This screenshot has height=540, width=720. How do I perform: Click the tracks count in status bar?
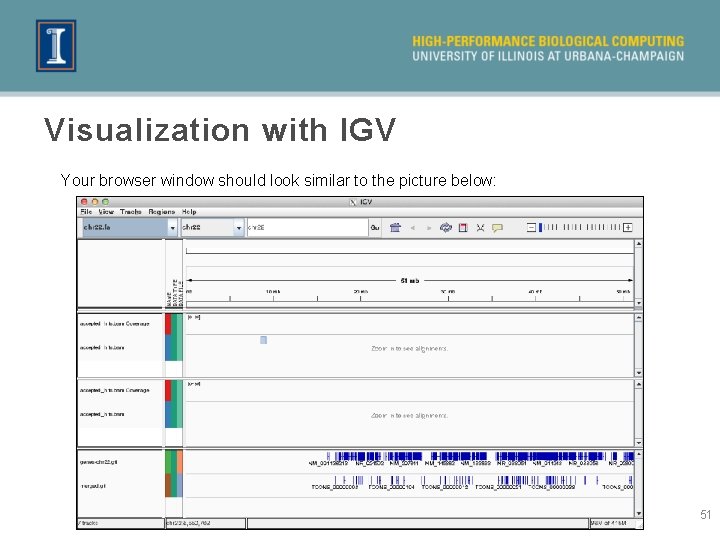click(88, 523)
